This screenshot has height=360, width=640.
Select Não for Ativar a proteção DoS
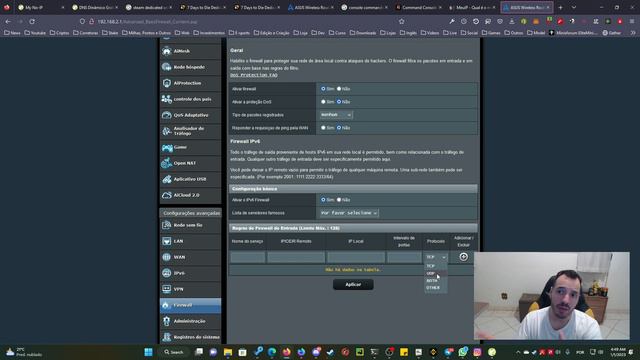coord(339,102)
